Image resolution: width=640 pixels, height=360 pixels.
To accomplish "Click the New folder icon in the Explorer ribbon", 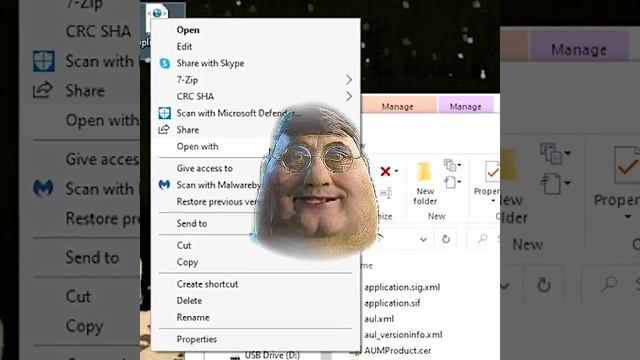I will pyautogui.click(x=424, y=171).
